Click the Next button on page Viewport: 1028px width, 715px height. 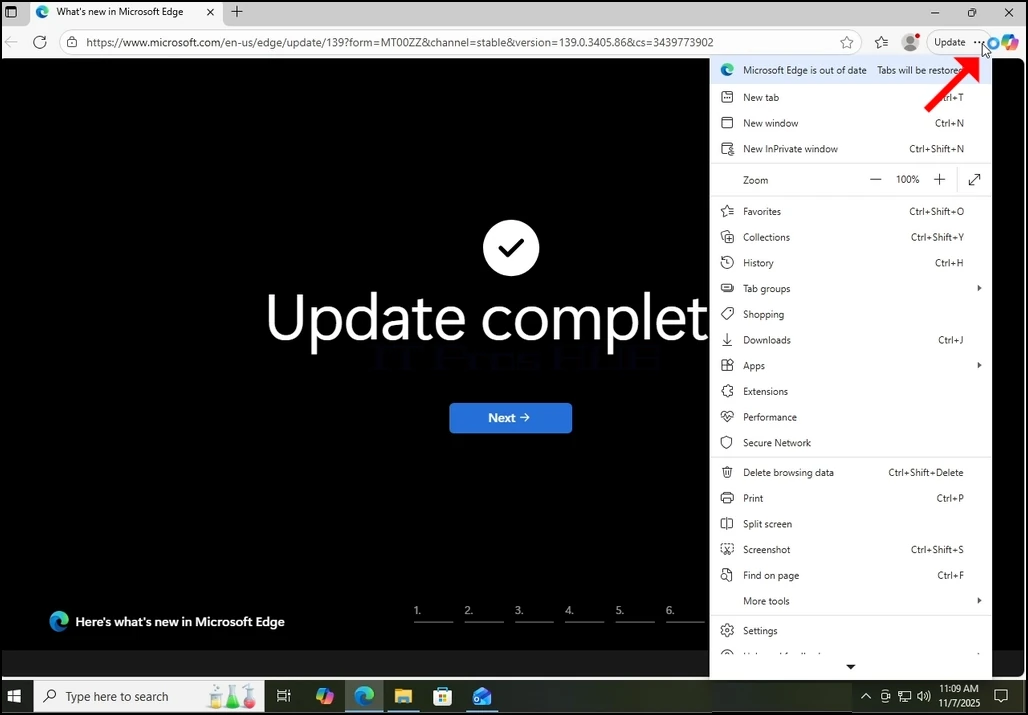tap(510, 417)
